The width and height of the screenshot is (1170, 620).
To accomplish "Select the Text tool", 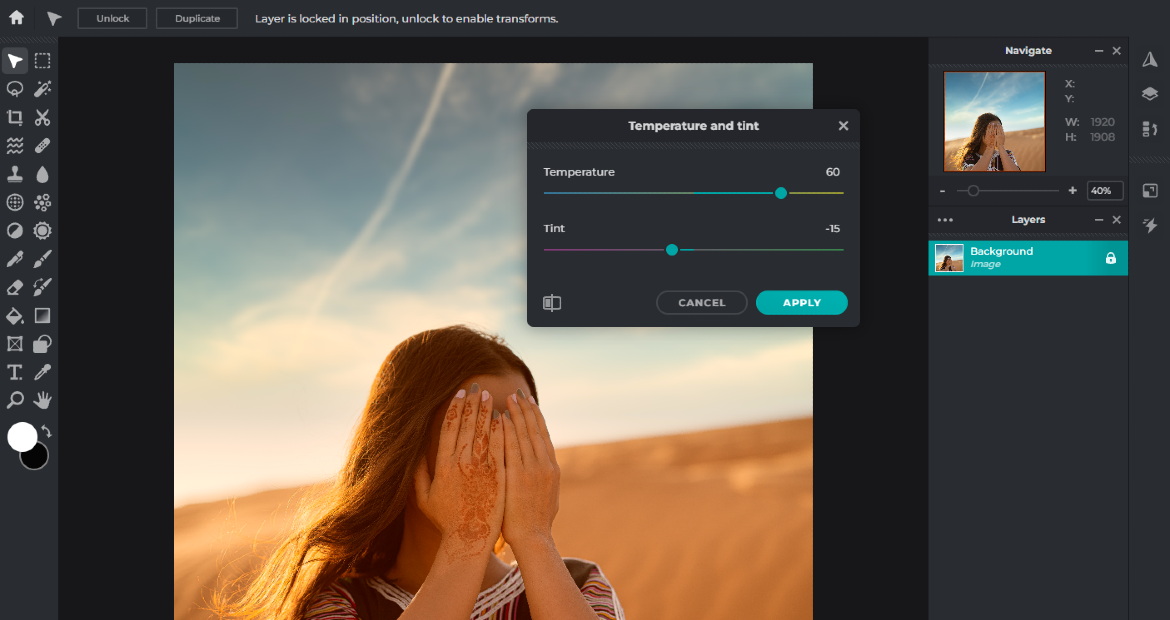I will [14, 371].
